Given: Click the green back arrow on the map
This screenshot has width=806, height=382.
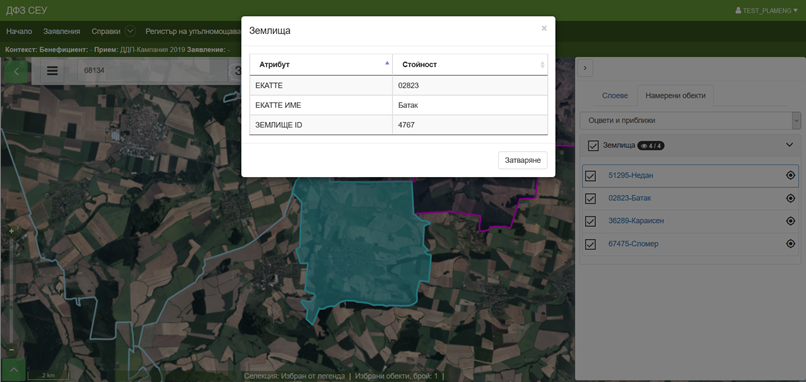Looking at the screenshot, I should 16,71.
